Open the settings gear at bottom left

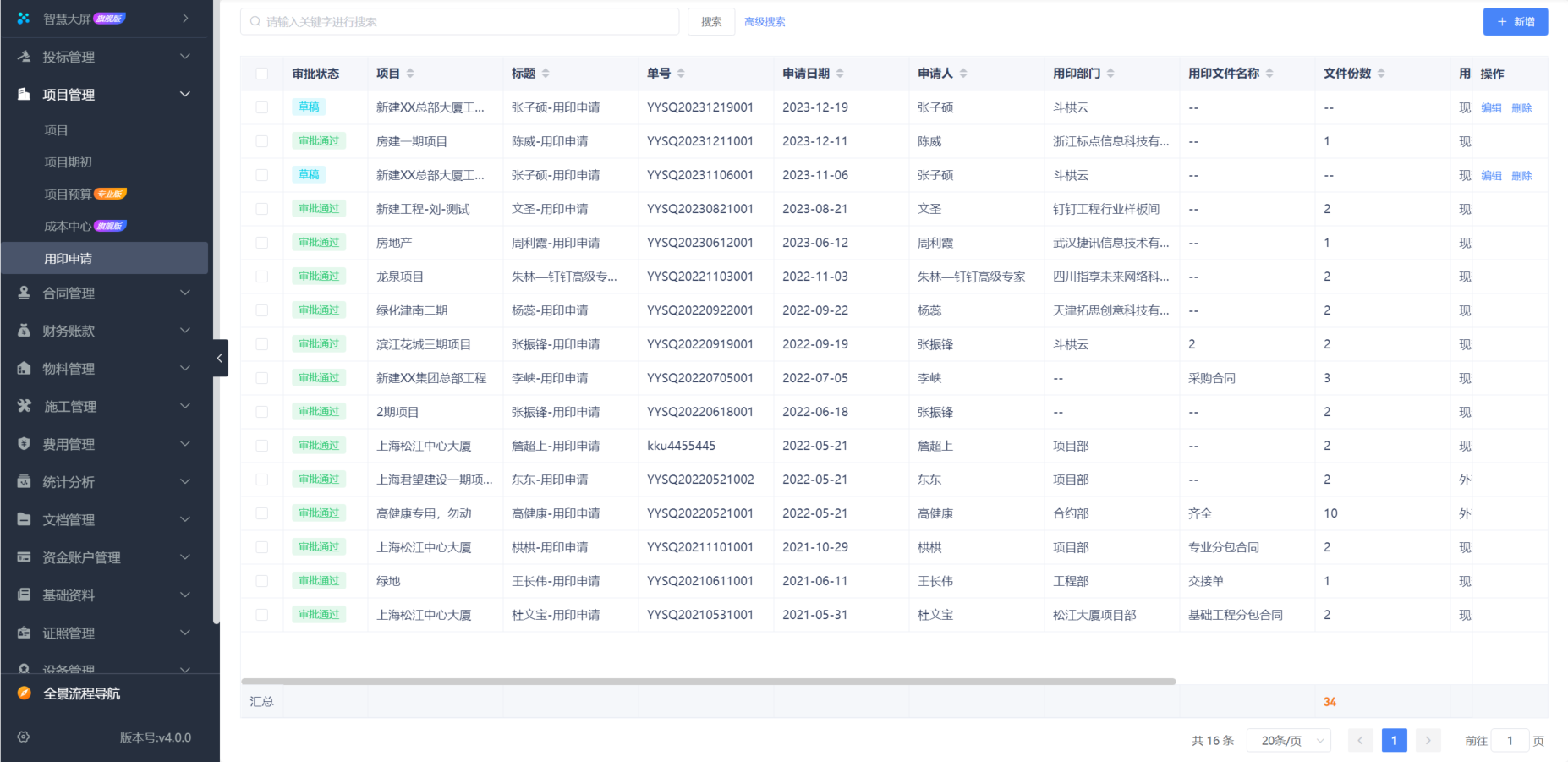[23, 737]
